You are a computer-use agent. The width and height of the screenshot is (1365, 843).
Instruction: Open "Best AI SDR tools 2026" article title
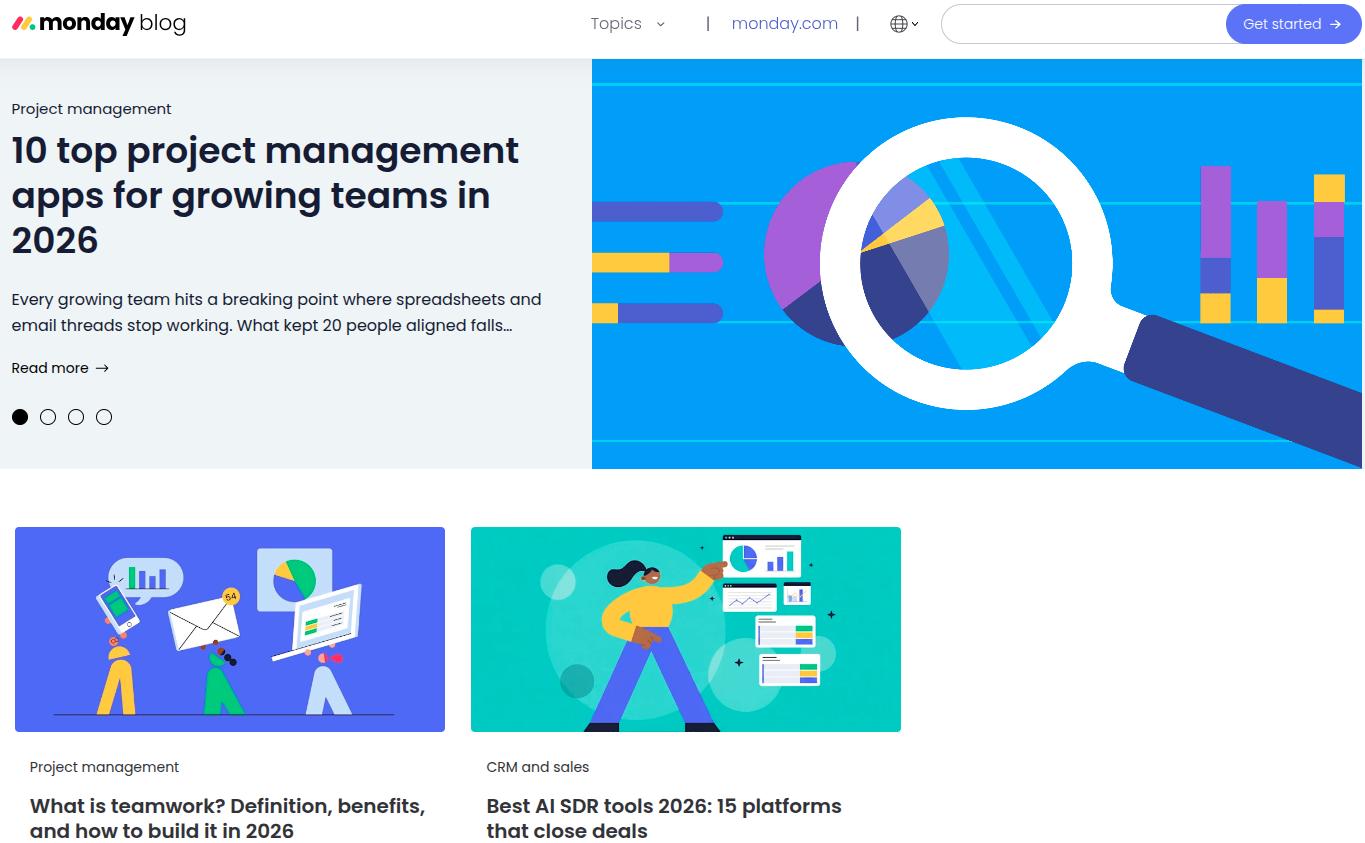coord(664,818)
